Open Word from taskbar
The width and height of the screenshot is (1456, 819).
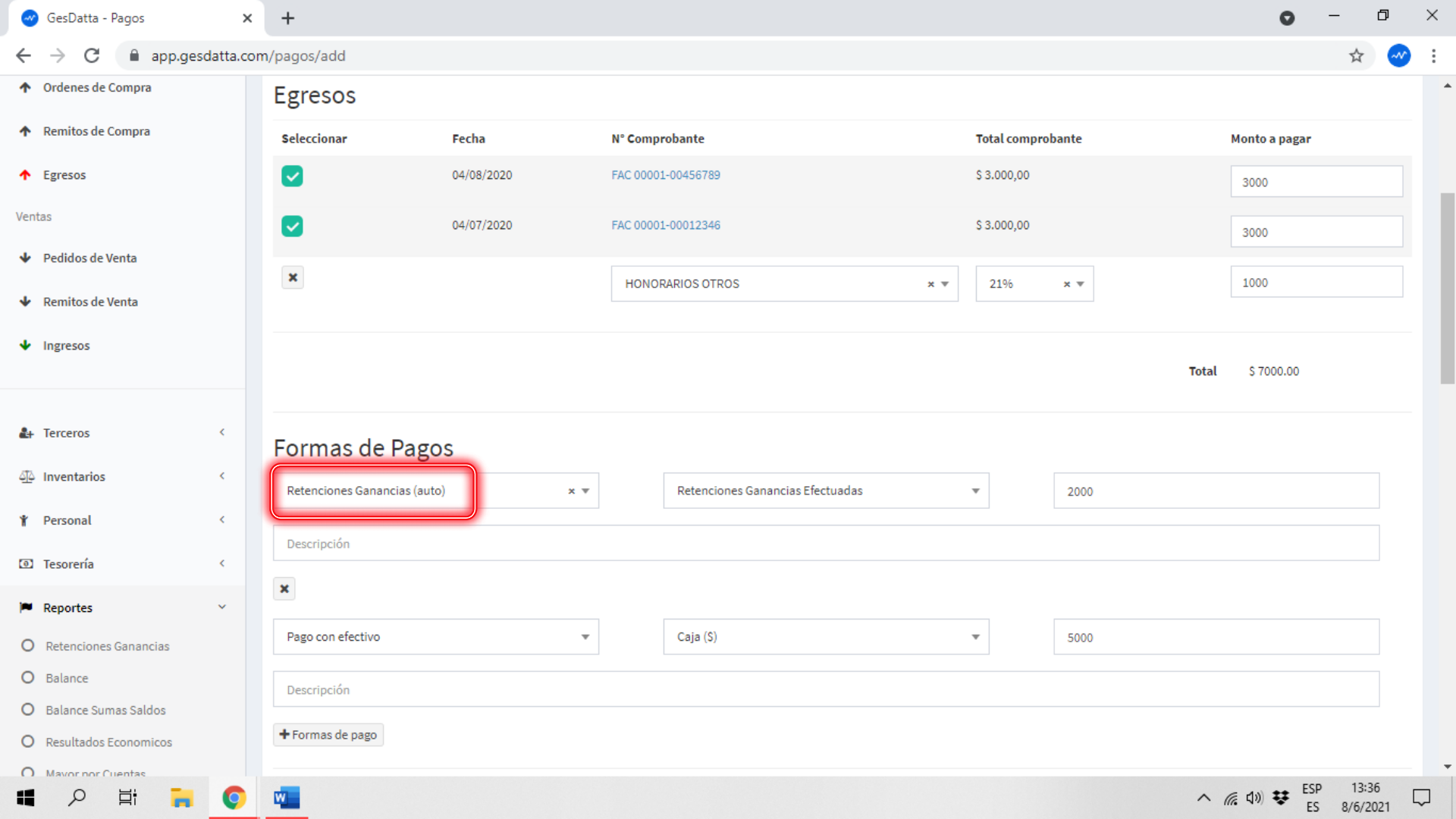pyautogui.click(x=287, y=798)
